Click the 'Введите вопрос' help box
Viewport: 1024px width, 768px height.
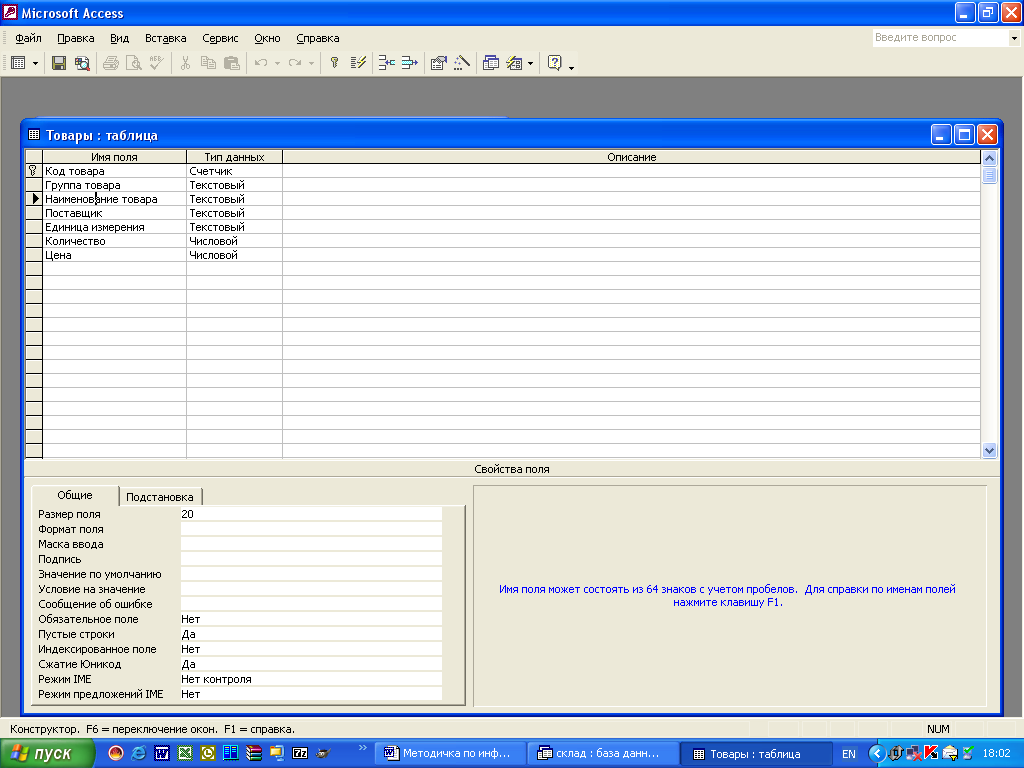940,38
